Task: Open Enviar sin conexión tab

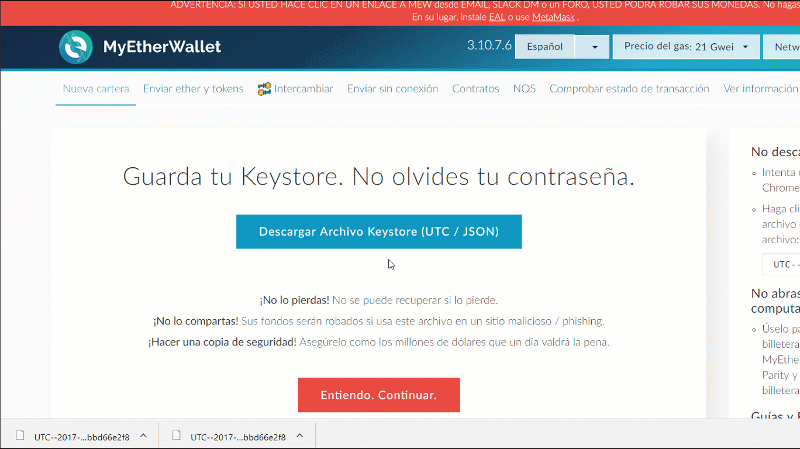Action: coord(392,89)
